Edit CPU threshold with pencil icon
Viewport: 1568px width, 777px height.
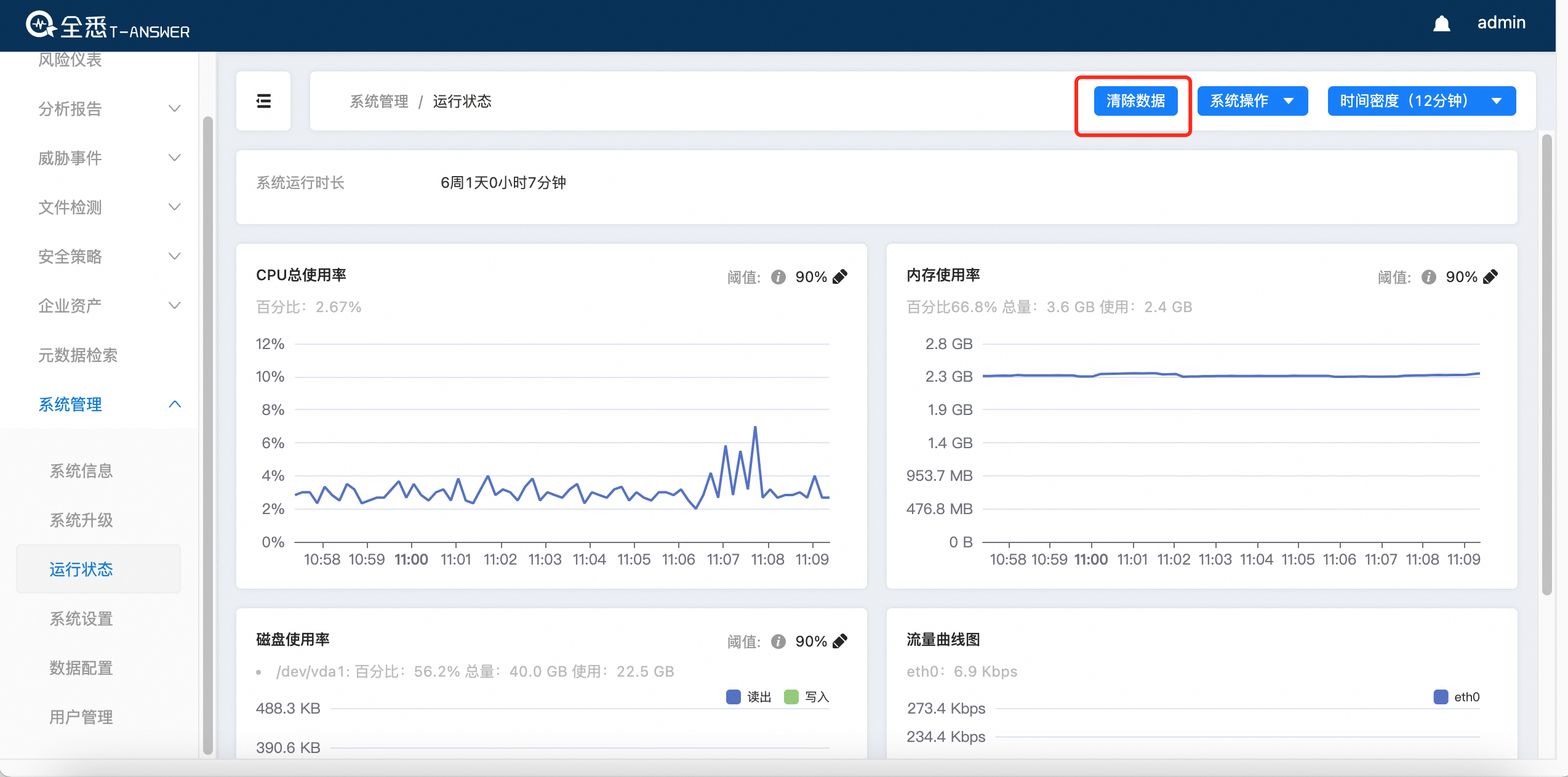pyautogui.click(x=840, y=277)
